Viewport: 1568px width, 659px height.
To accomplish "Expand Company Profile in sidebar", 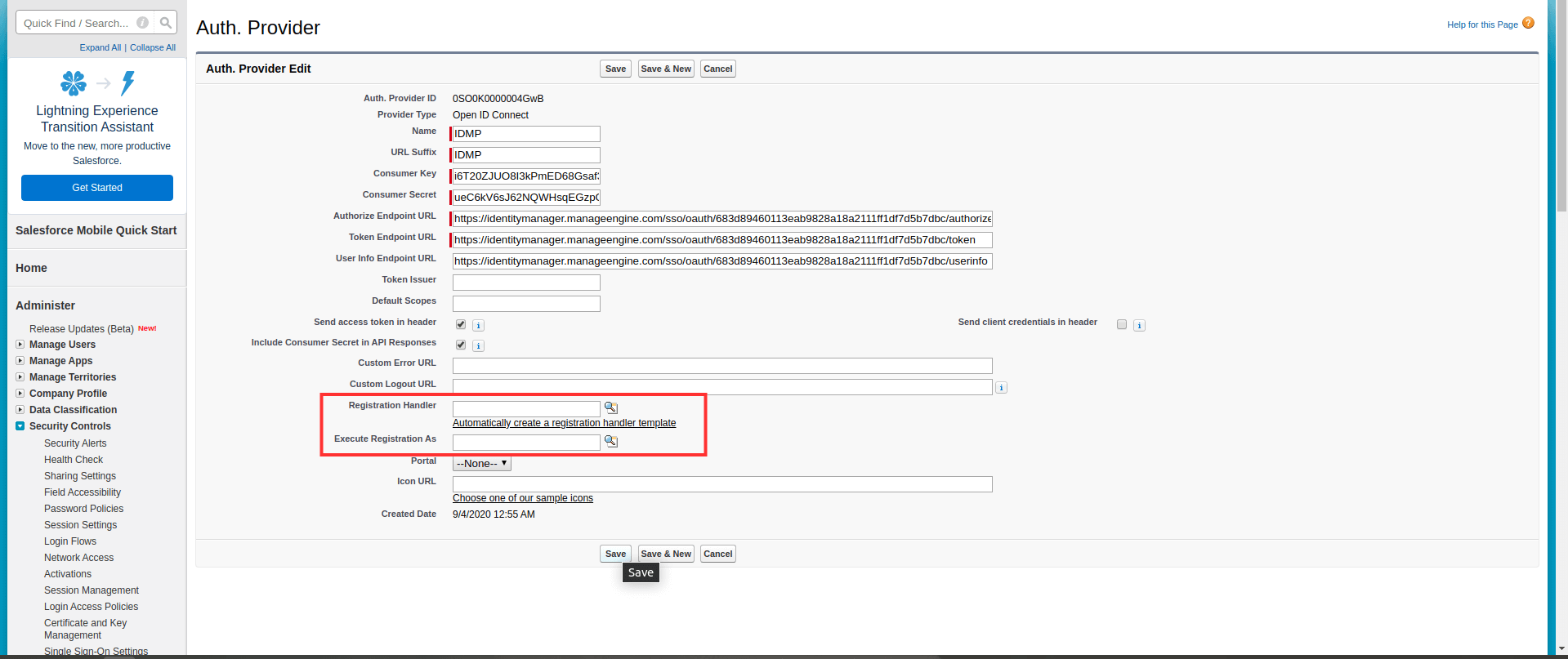I will (20, 394).
